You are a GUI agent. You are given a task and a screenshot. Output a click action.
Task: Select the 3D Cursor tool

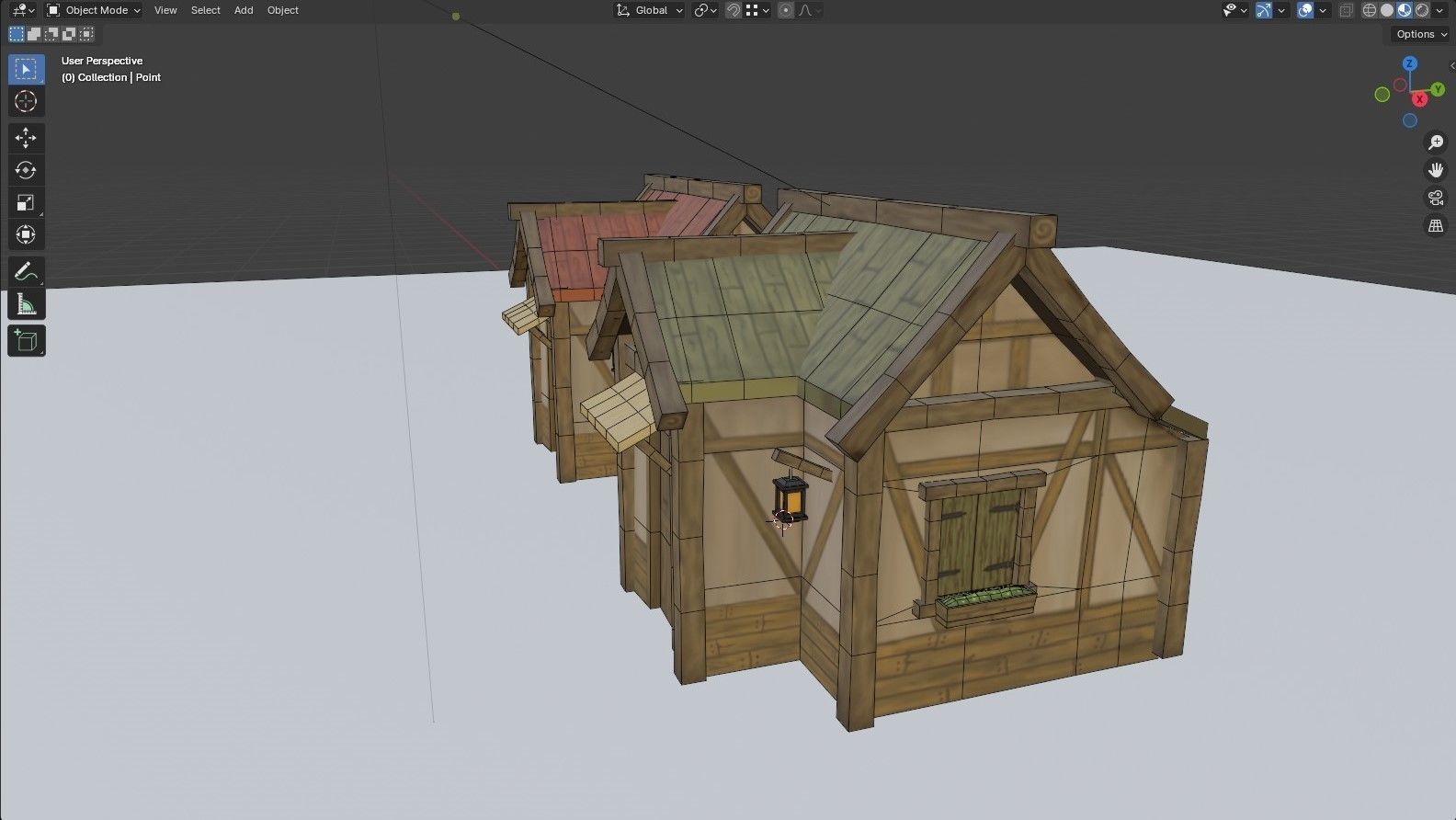pos(26,101)
